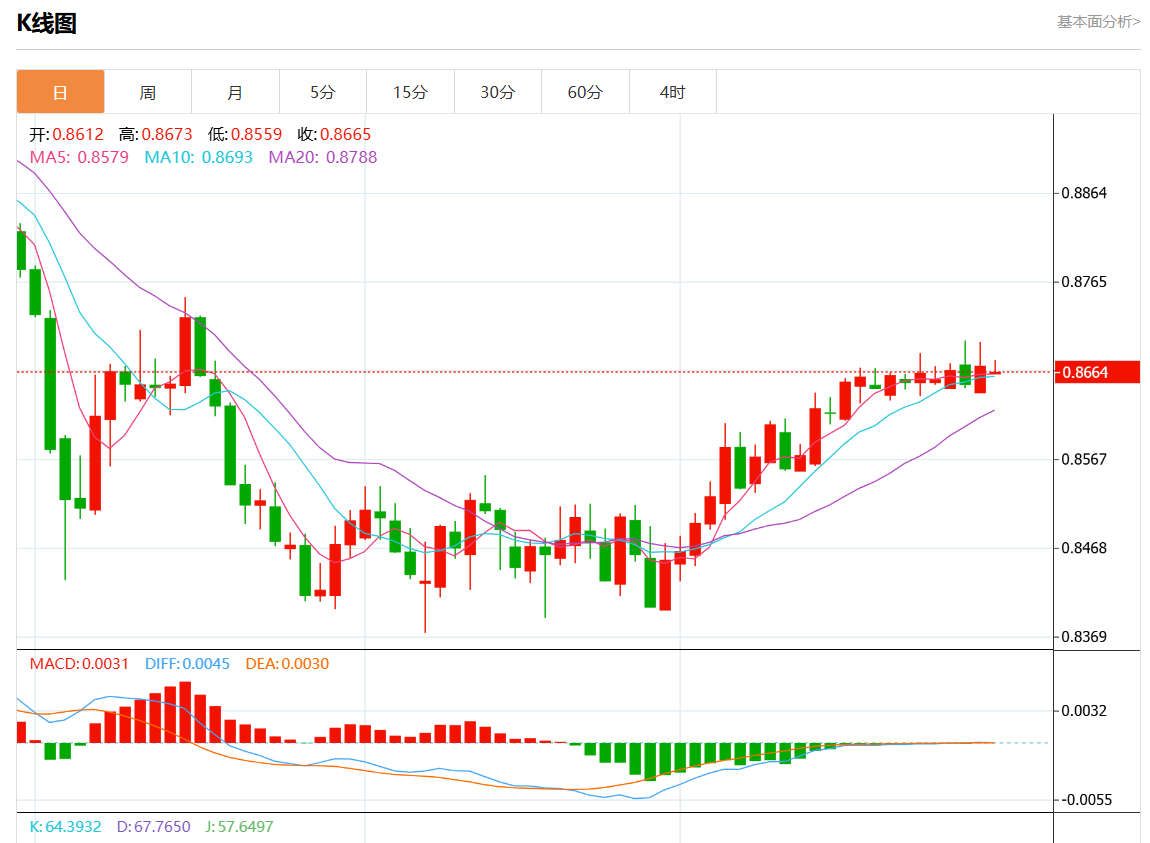Viewport: 1150px width, 843px height.
Task: Select the 15分 interval tab
Action: click(x=410, y=92)
